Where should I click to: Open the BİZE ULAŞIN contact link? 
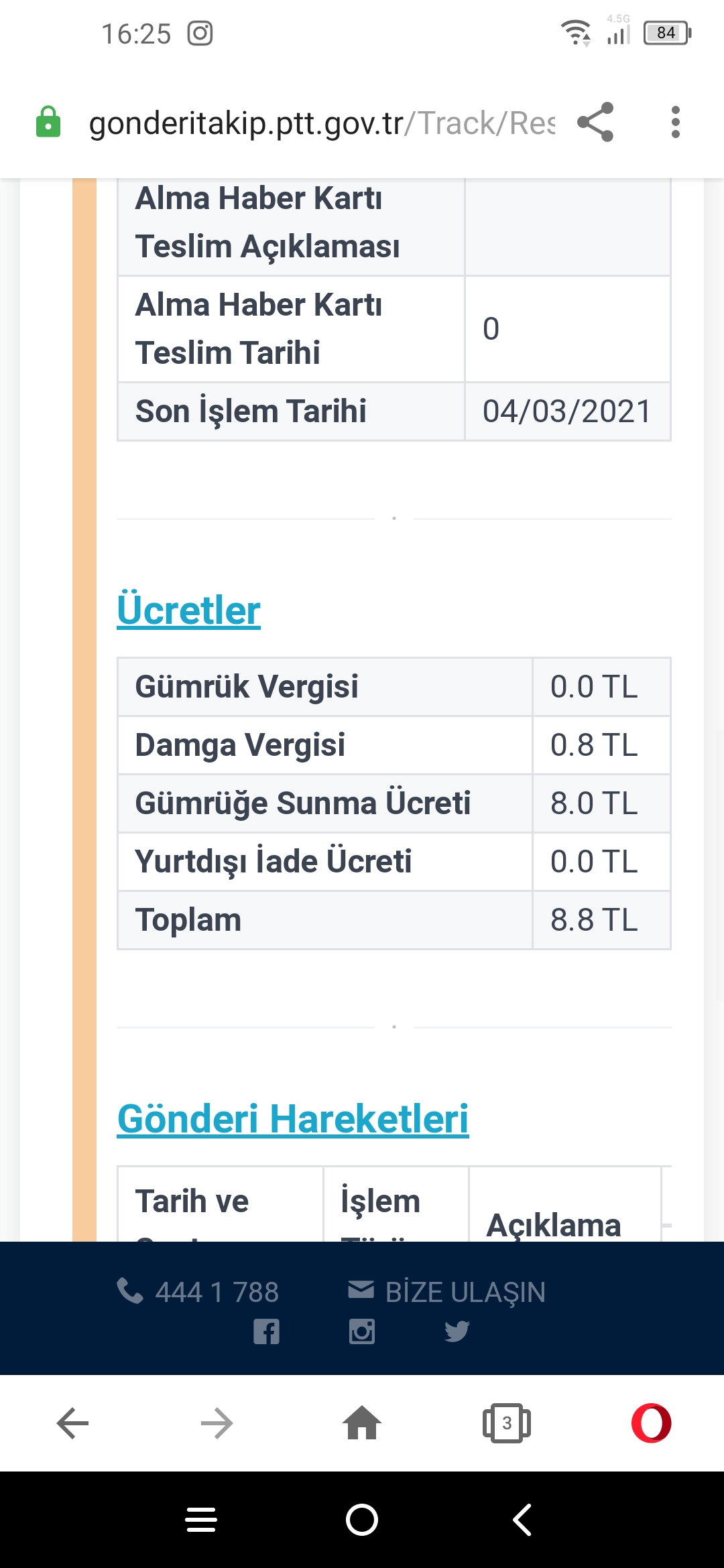click(x=446, y=1291)
